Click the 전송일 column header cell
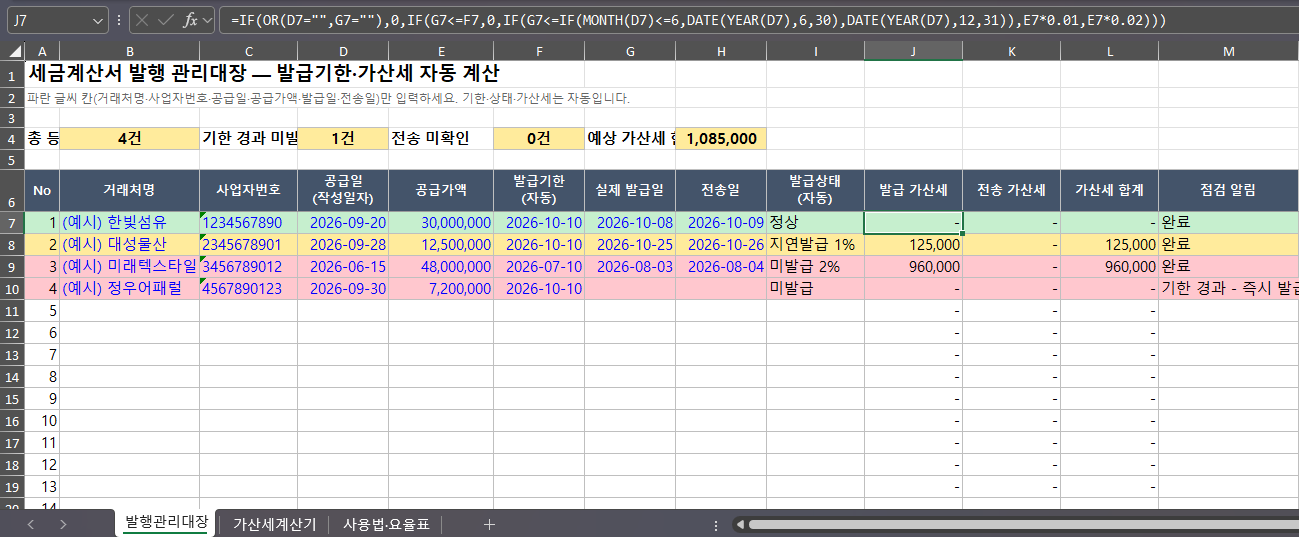The width and height of the screenshot is (1299, 537). tap(721, 190)
